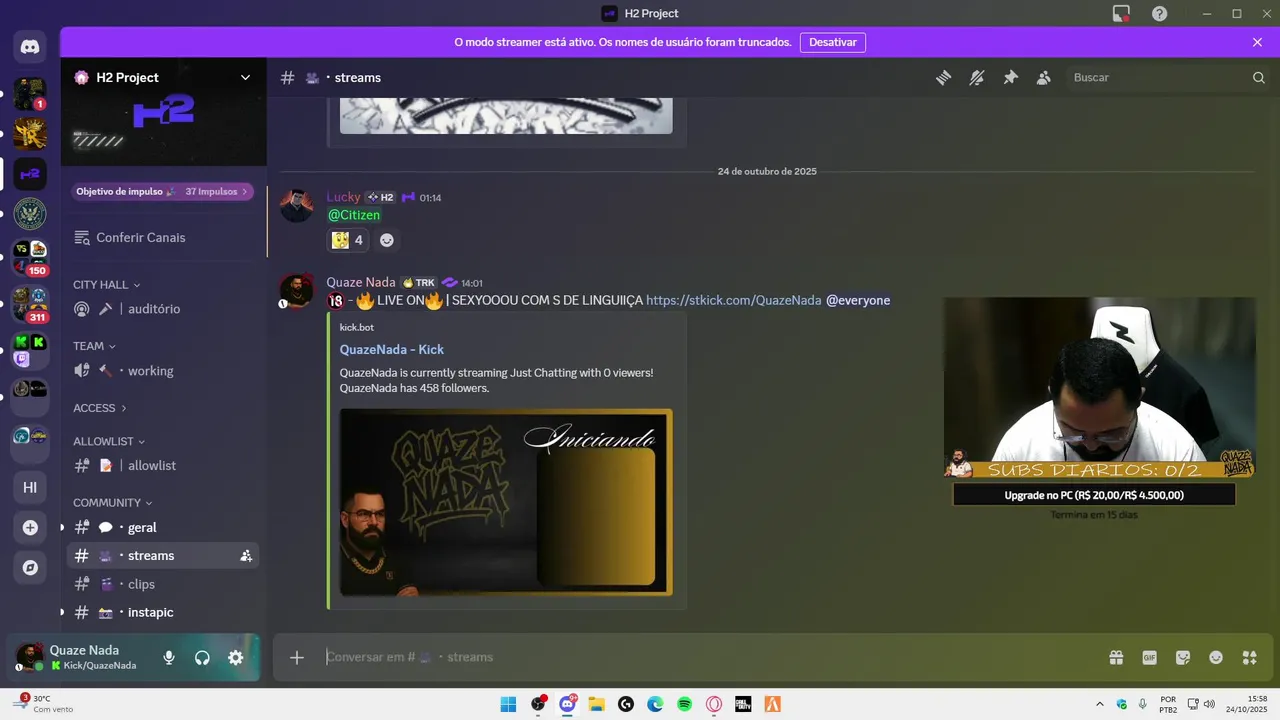This screenshot has height=720, width=1280.
Task: Toggle member list icon in header
Action: 1044,78
